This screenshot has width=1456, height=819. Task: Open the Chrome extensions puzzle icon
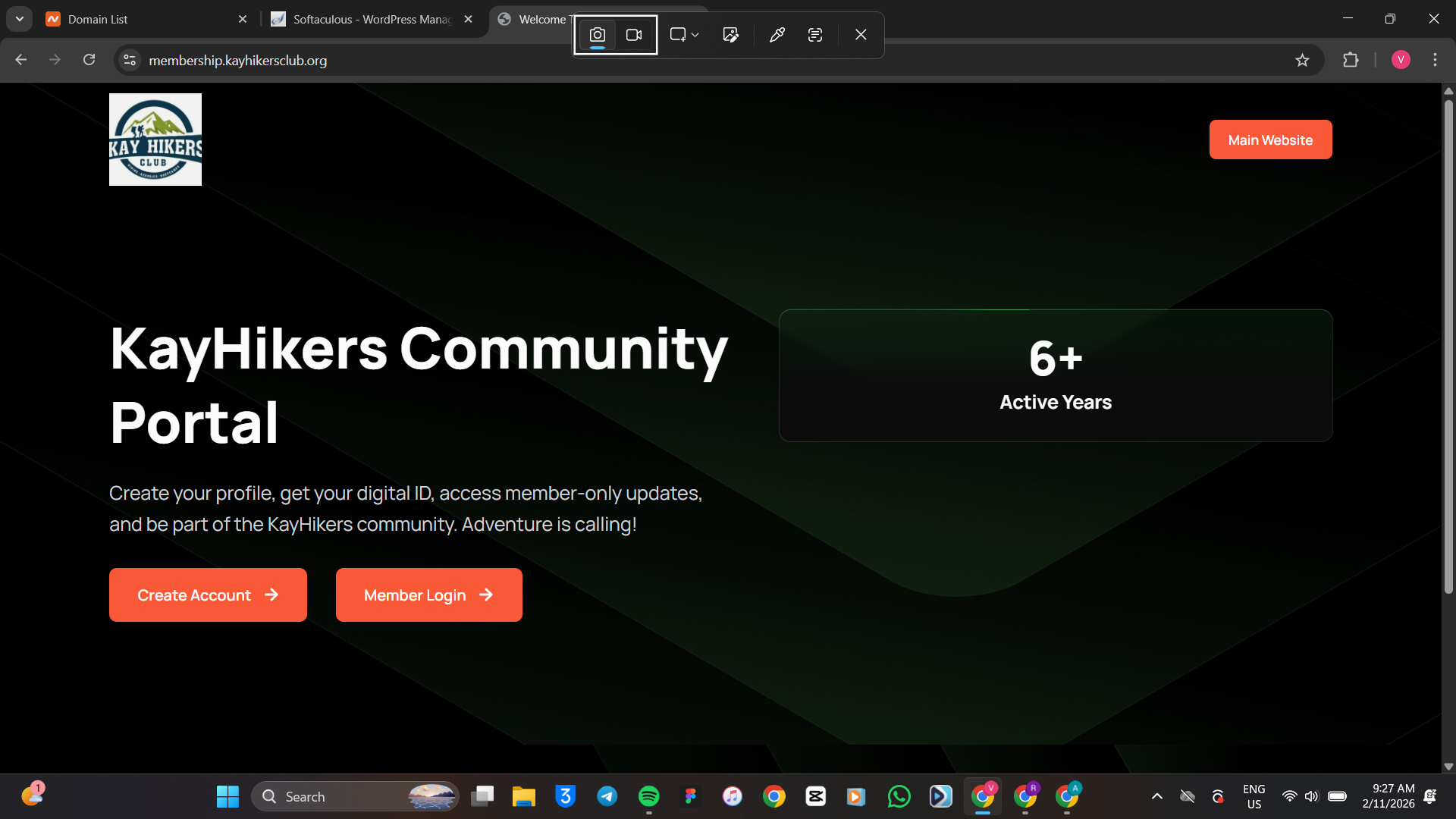point(1351,61)
